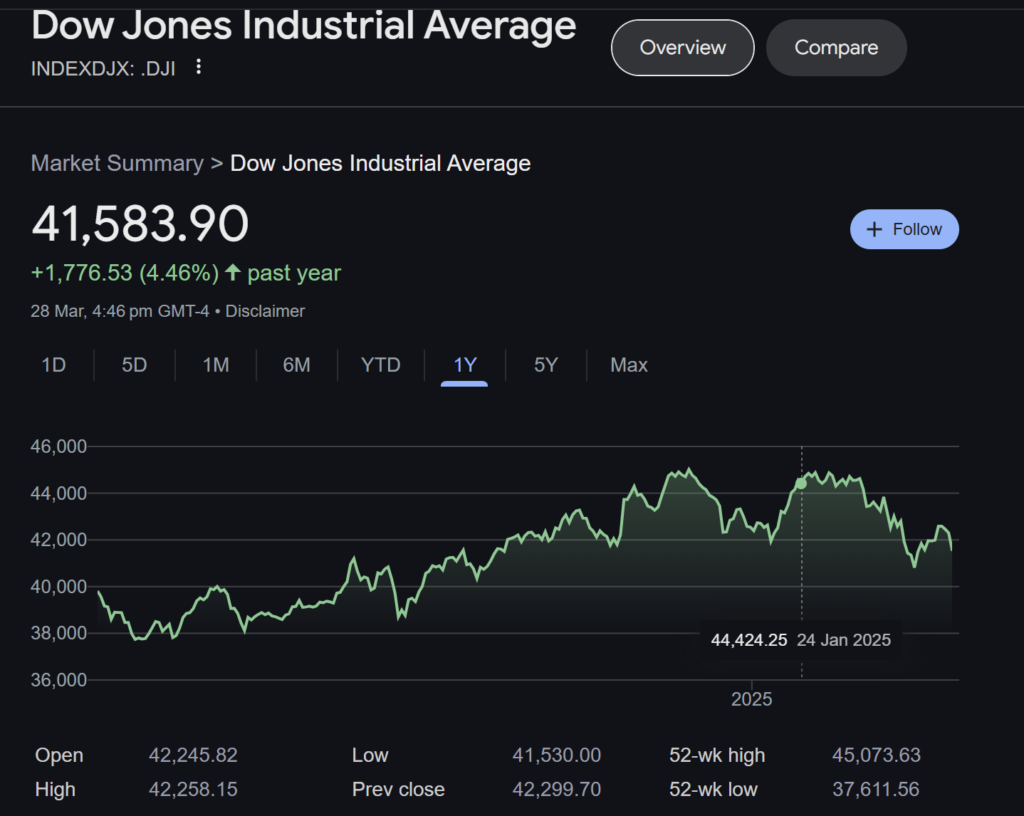Select the 1Y time range tab

[x=465, y=365]
